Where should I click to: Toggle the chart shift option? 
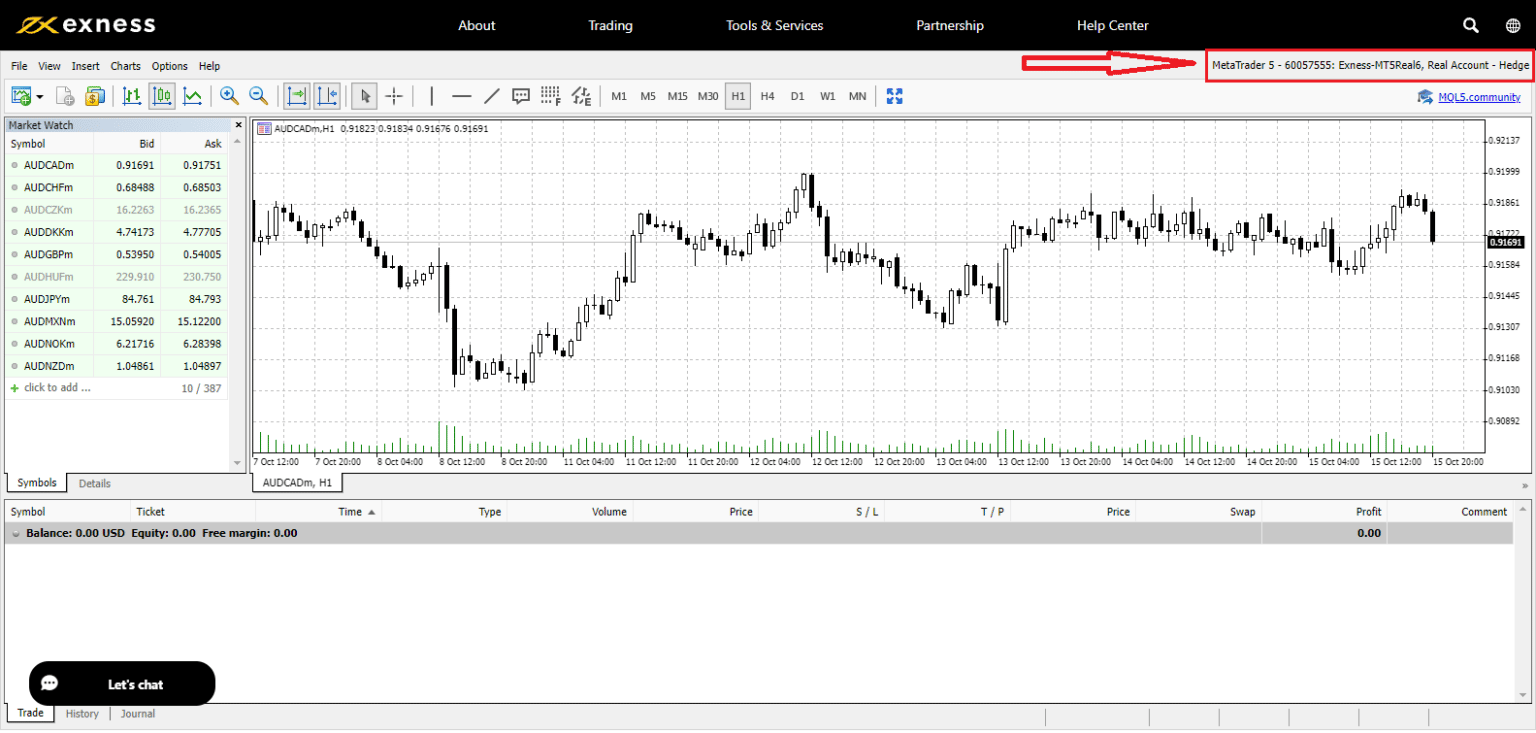point(326,96)
